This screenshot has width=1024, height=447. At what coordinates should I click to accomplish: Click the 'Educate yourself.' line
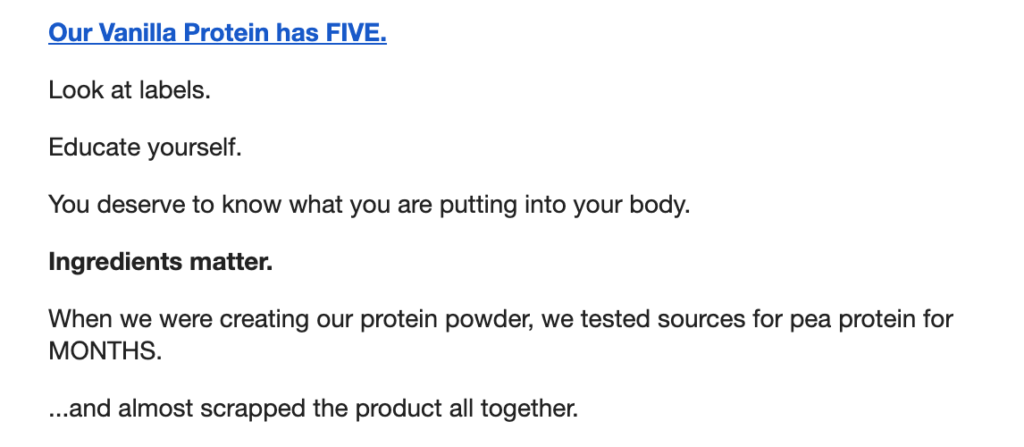pyautogui.click(x=145, y=148)
